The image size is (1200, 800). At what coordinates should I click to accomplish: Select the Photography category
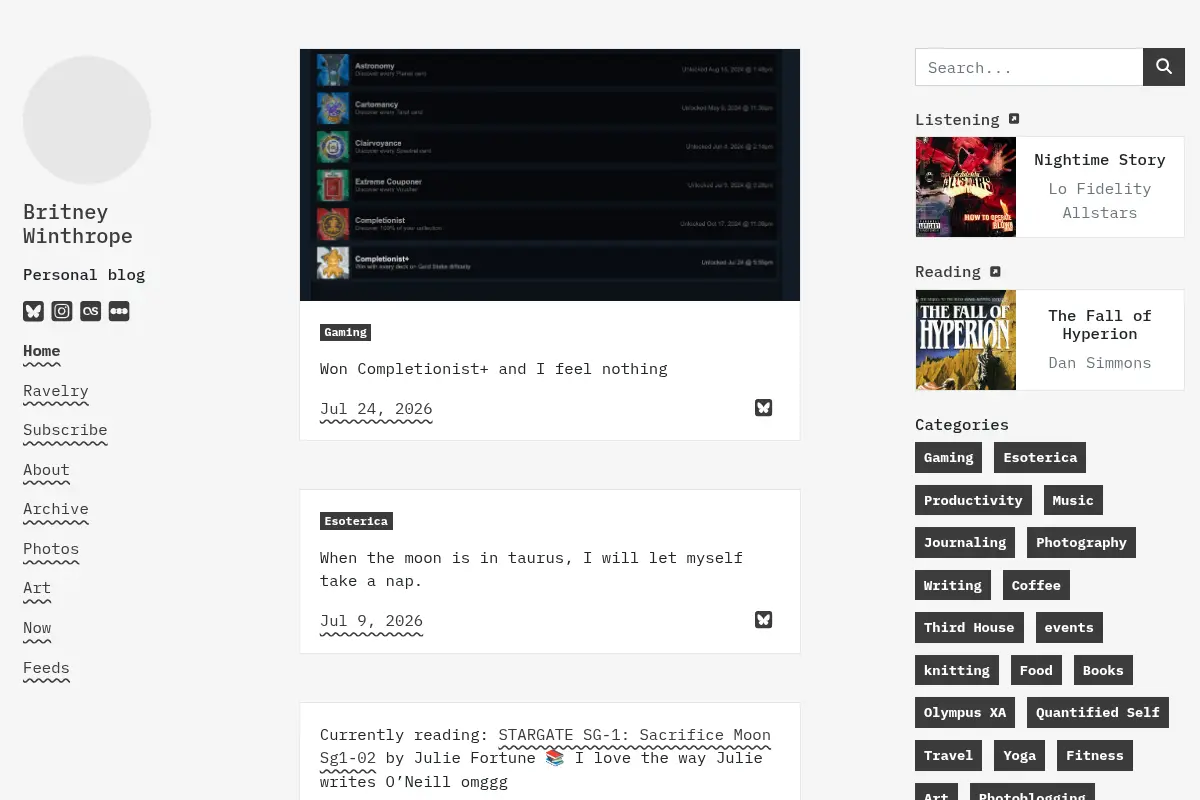1081,542
